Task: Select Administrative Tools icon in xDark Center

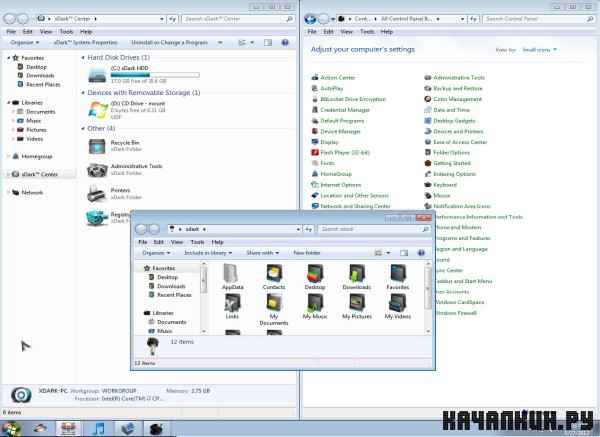Action: pyautogui.click(x=97, y=170)
